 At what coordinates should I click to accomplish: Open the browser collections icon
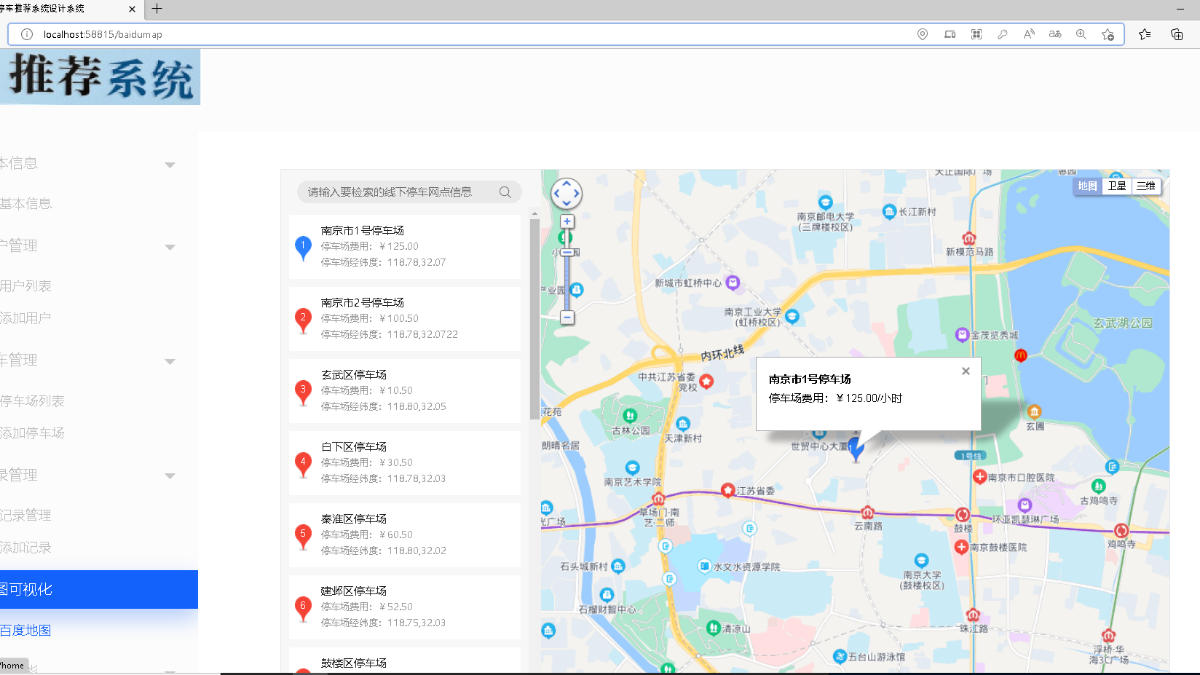[x=1177, y=34]
